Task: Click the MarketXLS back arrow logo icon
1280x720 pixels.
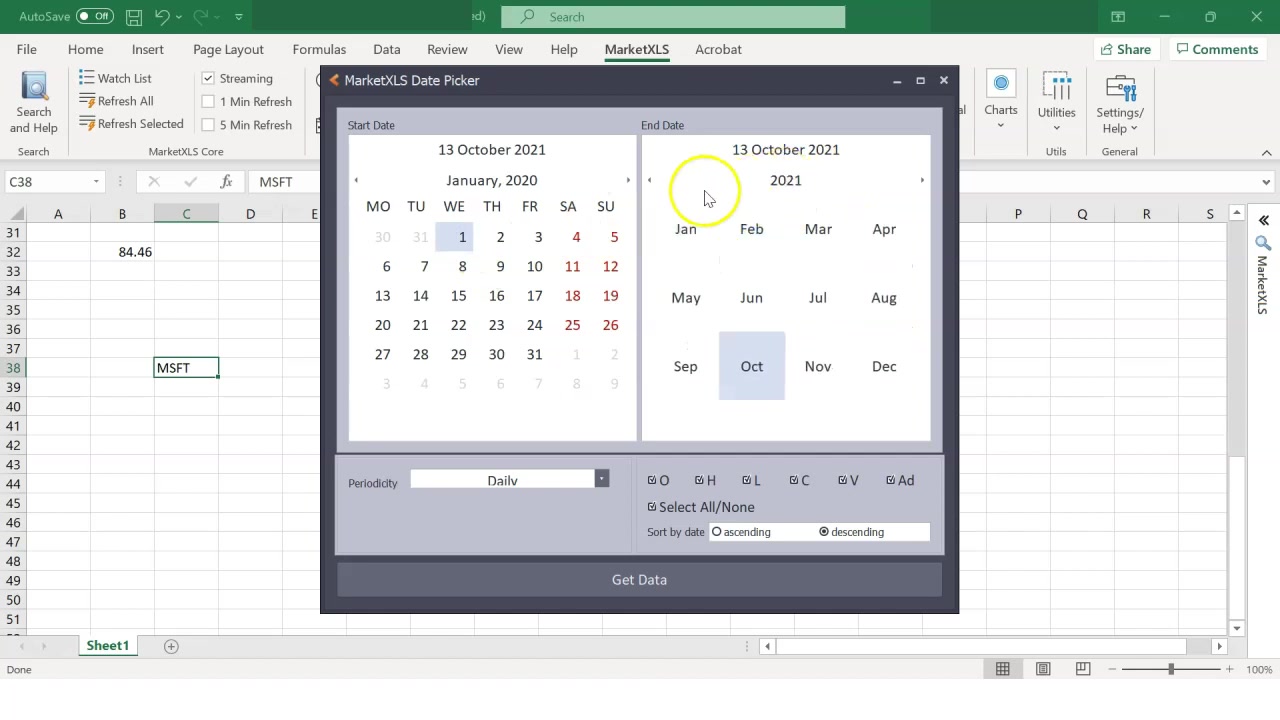Action: [334, 80]
